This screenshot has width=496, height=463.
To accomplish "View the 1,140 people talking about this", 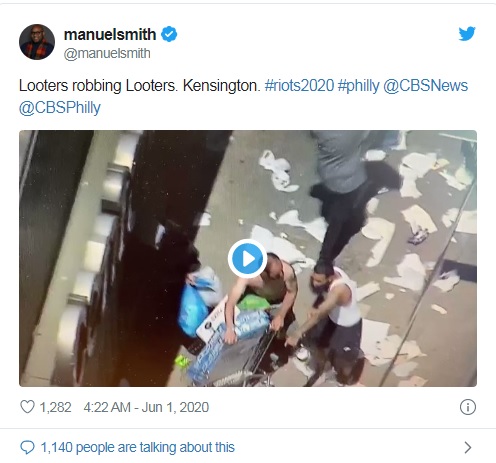I will coord(138,447).
